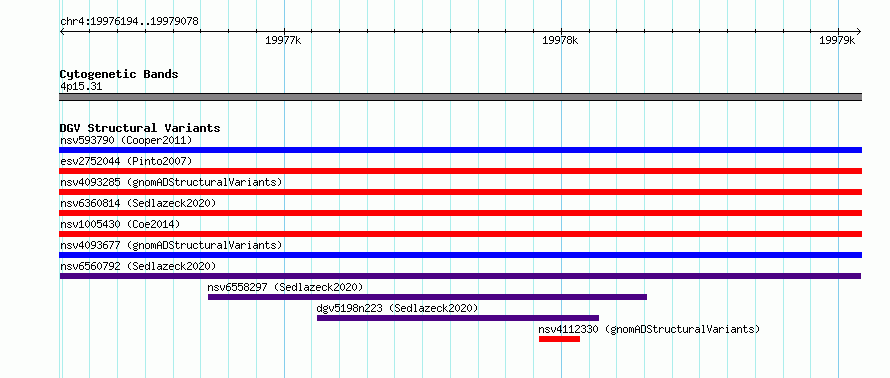Click the nsv6360814 (Sedlazeck2020) label
This screenshot has width=890, height=378.
[138, 203]
